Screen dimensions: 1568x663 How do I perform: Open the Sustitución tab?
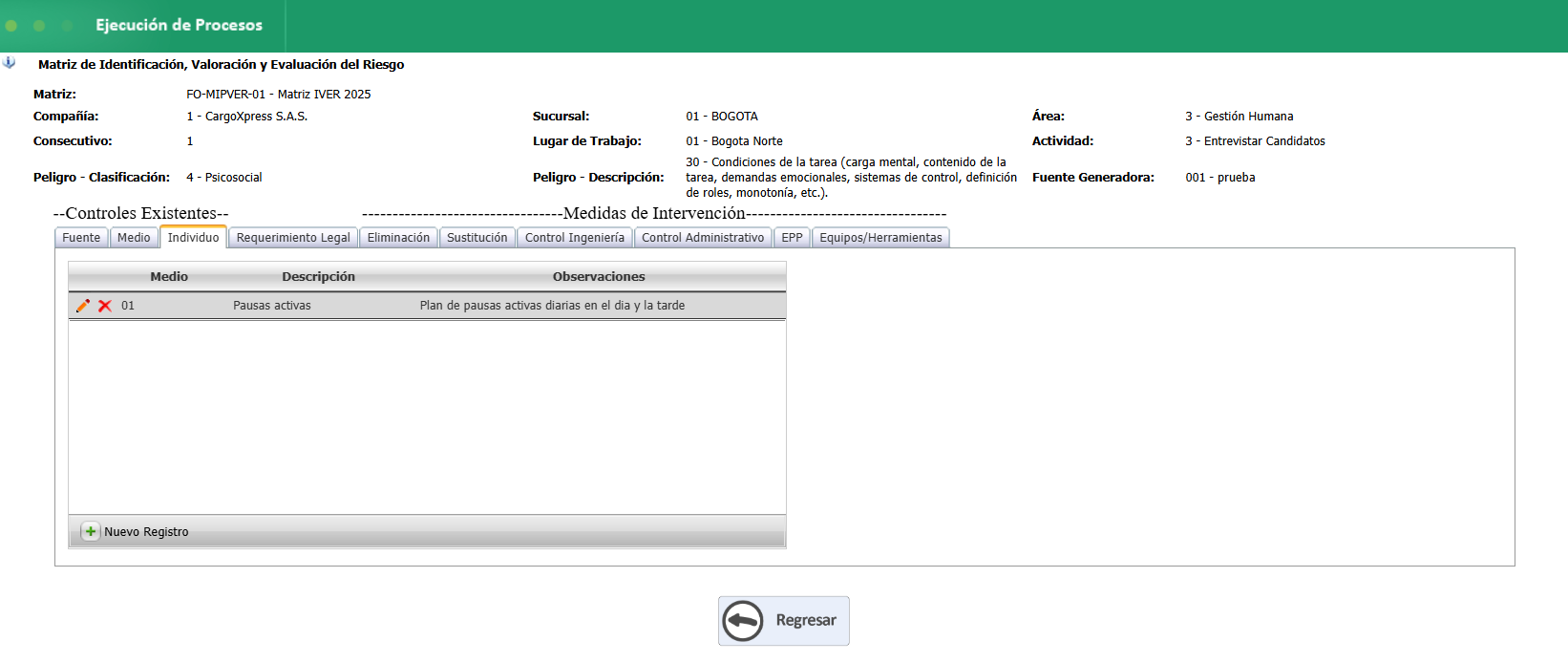(x=477, y=238)
